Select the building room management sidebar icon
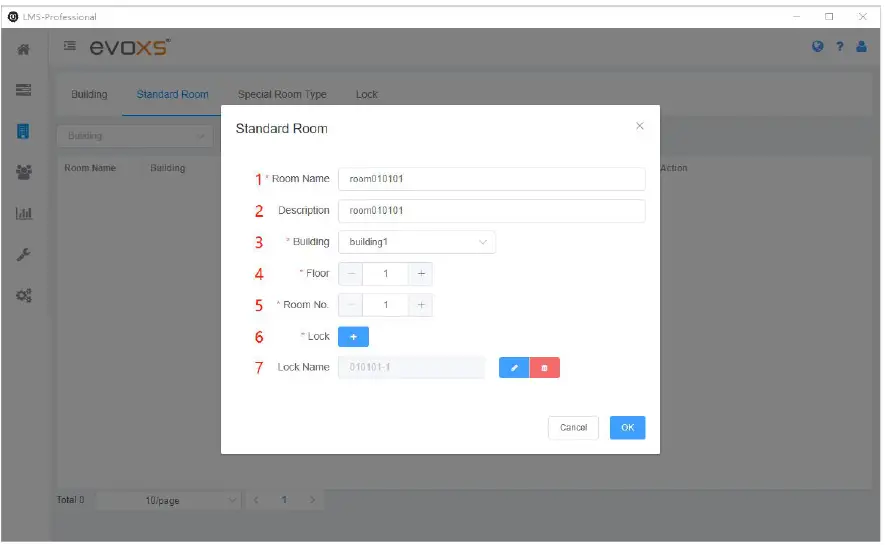Image resolution: width=888 pixels, height=553 pixels. (x=23, y=131)
